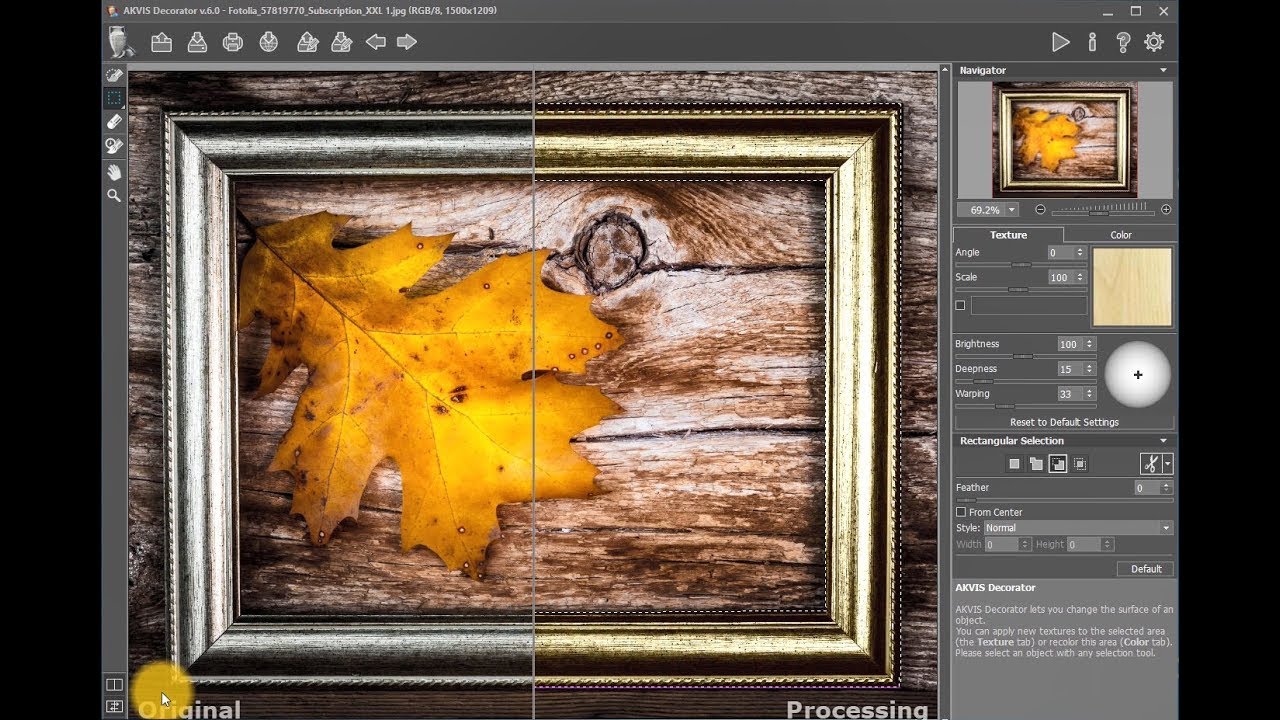Select the History Brush tool

coord(115,146)
